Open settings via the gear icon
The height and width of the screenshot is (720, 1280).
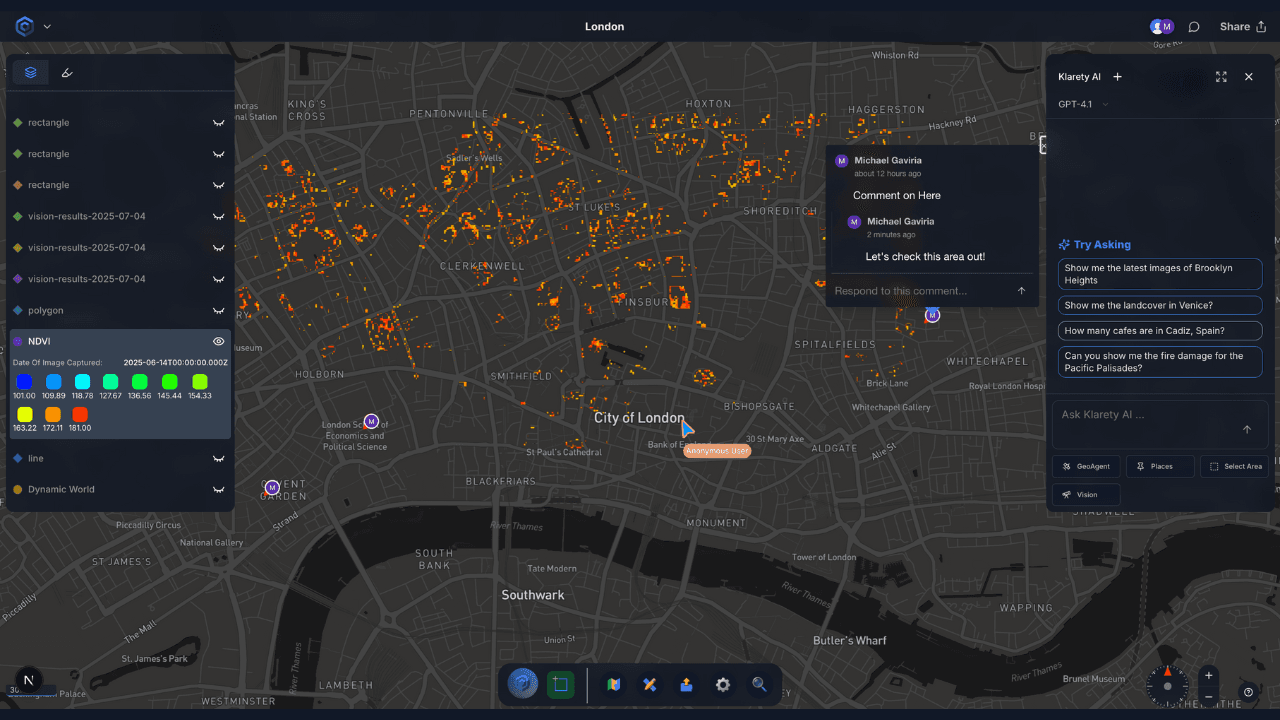(722, 685)
